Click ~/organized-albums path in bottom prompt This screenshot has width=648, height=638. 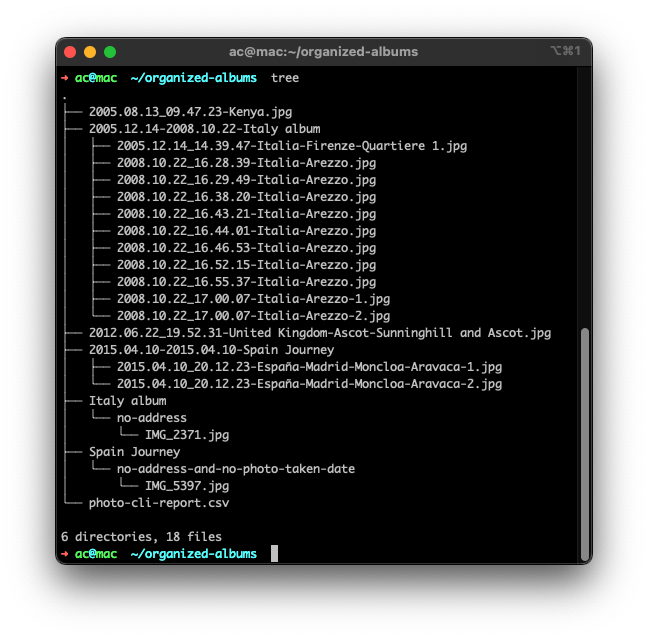[x=193, y=554]
